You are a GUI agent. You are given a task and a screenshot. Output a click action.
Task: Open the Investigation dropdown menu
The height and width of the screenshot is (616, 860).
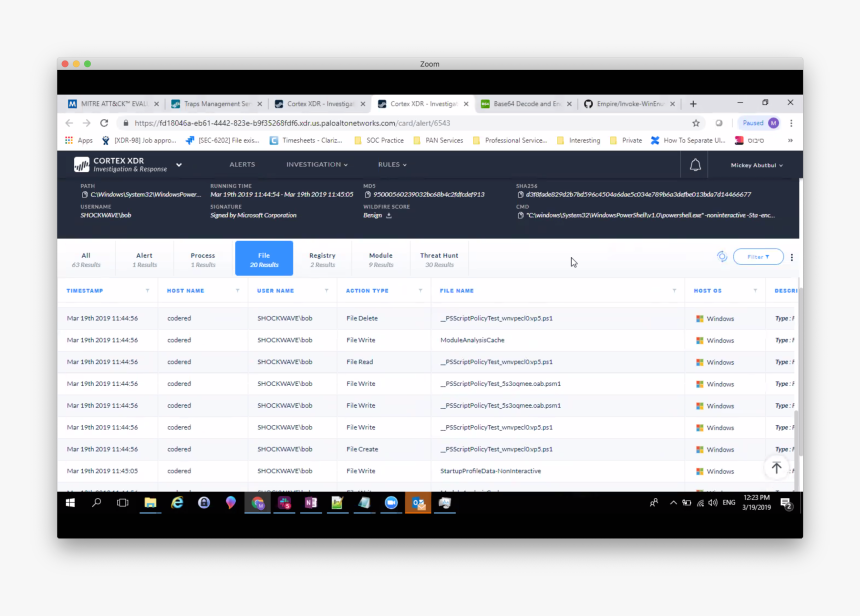[x=317, y=165]
